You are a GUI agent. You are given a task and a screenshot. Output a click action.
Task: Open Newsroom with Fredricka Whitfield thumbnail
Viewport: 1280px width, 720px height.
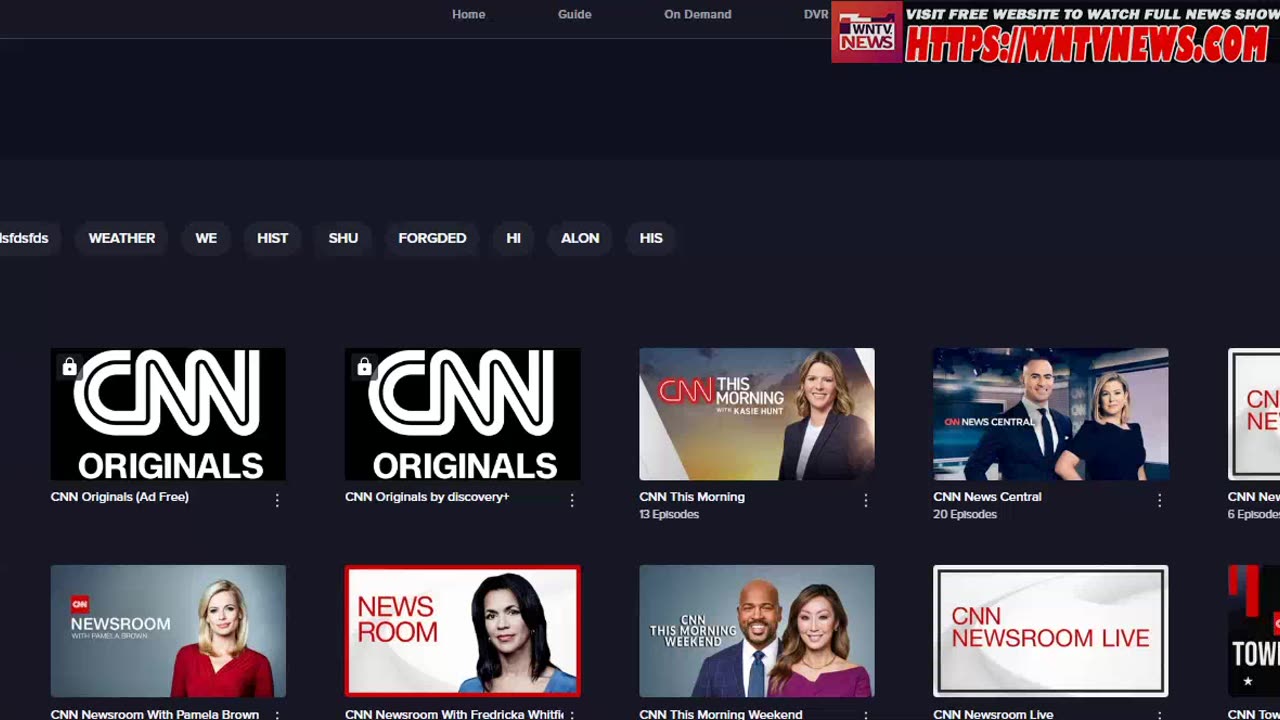pyautogui.click(x=462, y=631)
